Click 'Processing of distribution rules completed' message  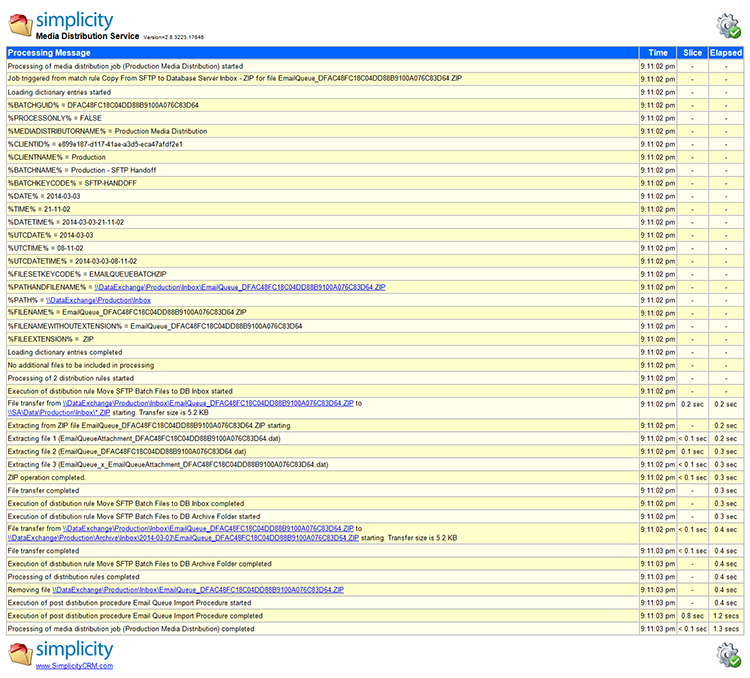(x=74, y=577)
